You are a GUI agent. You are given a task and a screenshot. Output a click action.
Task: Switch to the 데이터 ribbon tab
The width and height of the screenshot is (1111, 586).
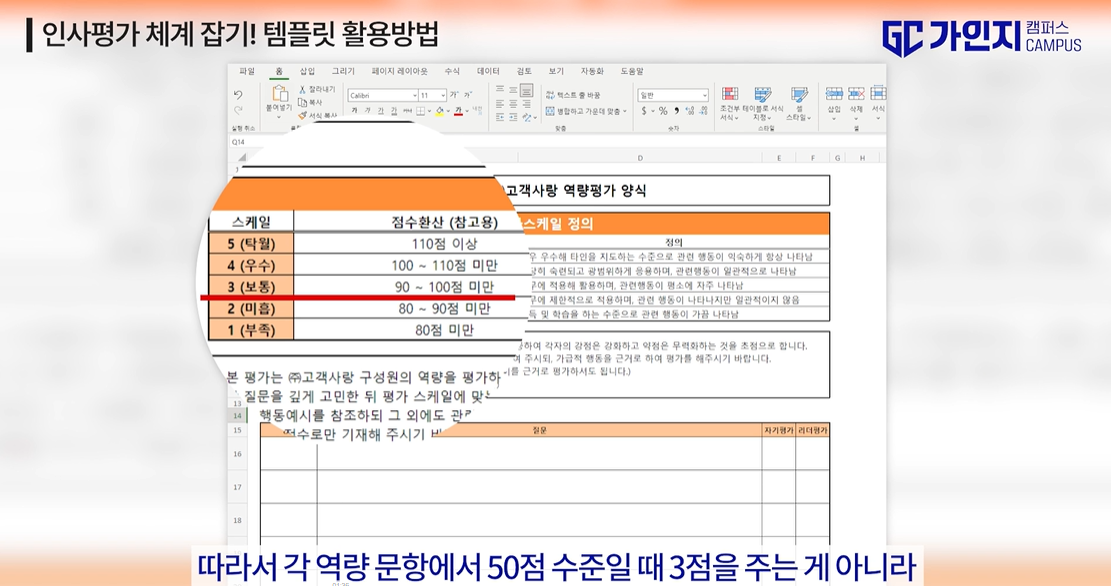click(488, 72)
